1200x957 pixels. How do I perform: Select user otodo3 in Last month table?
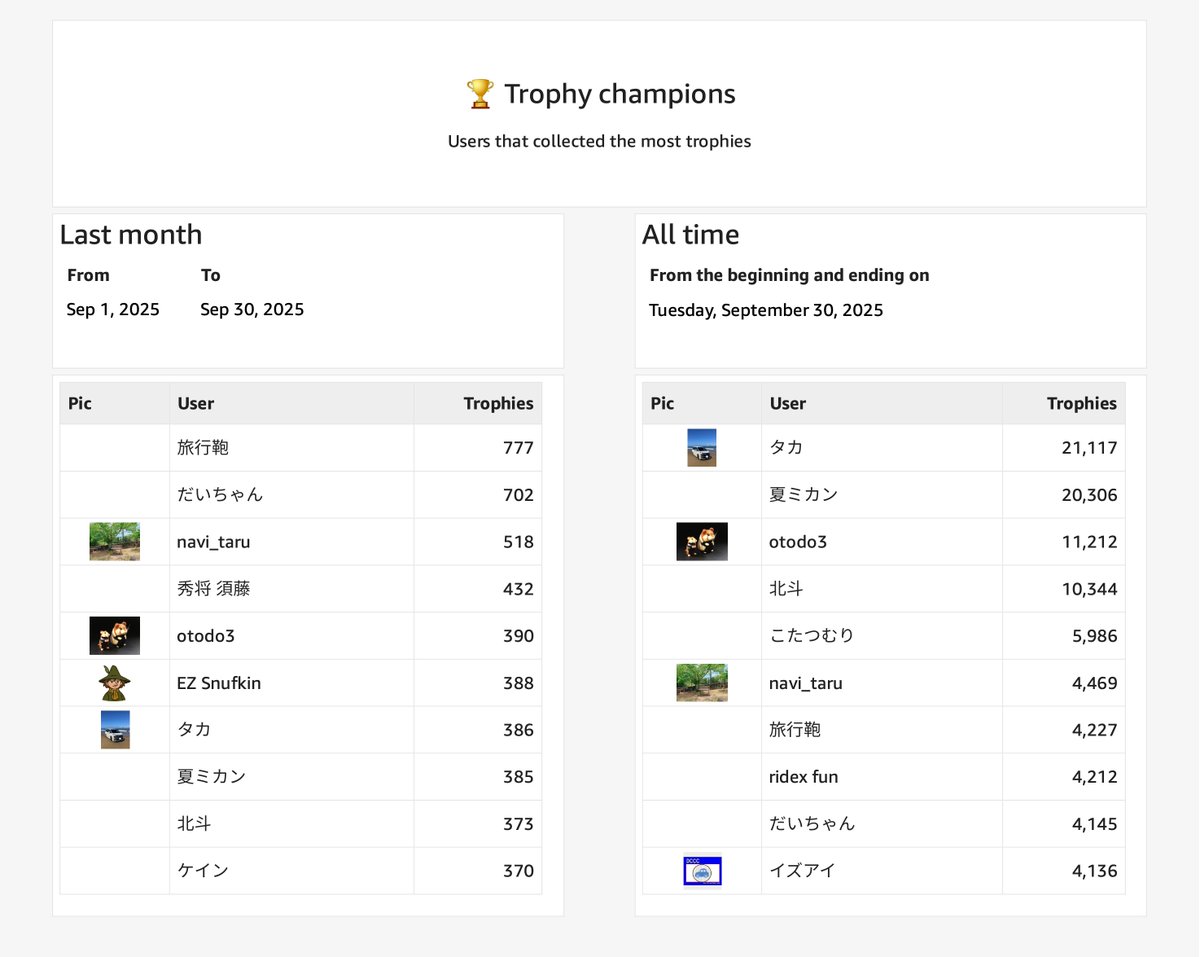click(x=206, y=636)
